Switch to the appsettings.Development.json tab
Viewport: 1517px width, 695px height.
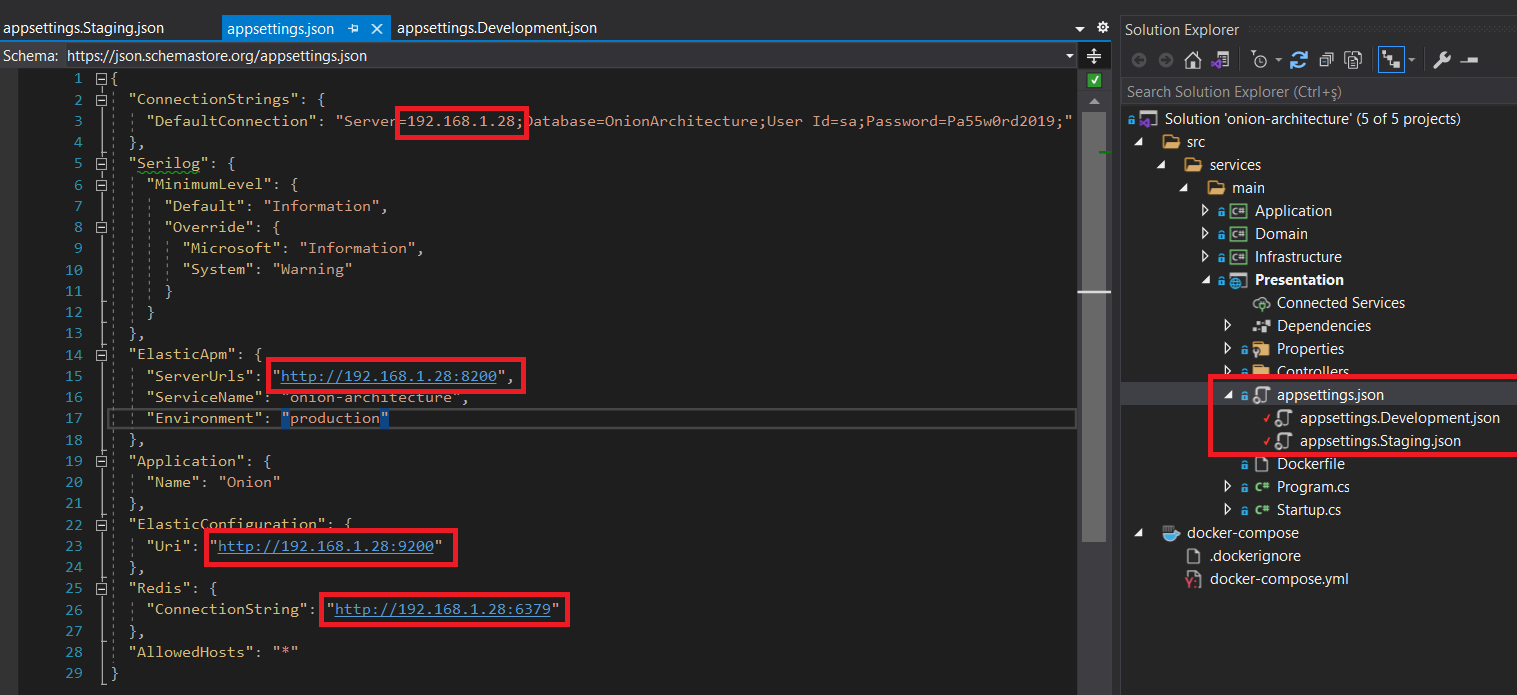click(x=497, y=28)
